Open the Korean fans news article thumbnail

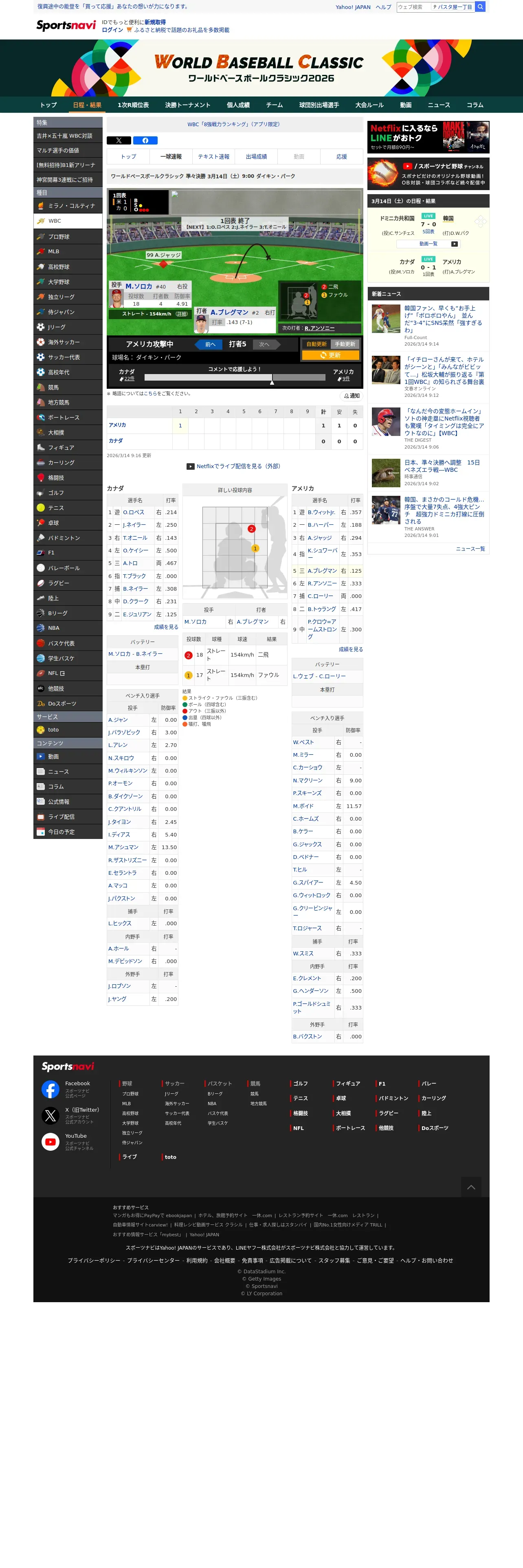pos(386,319)
